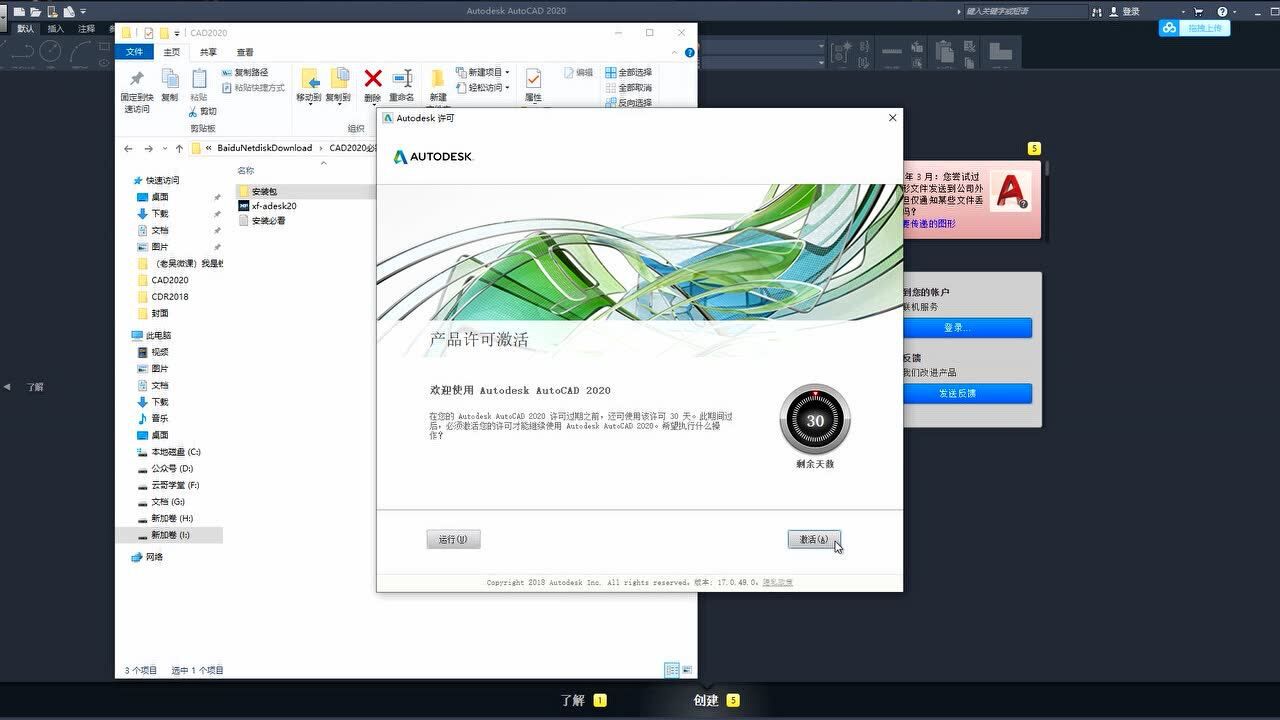Select the xf-adesk20 file in the file list
The image size is (1280, 720).
(267, 206)
